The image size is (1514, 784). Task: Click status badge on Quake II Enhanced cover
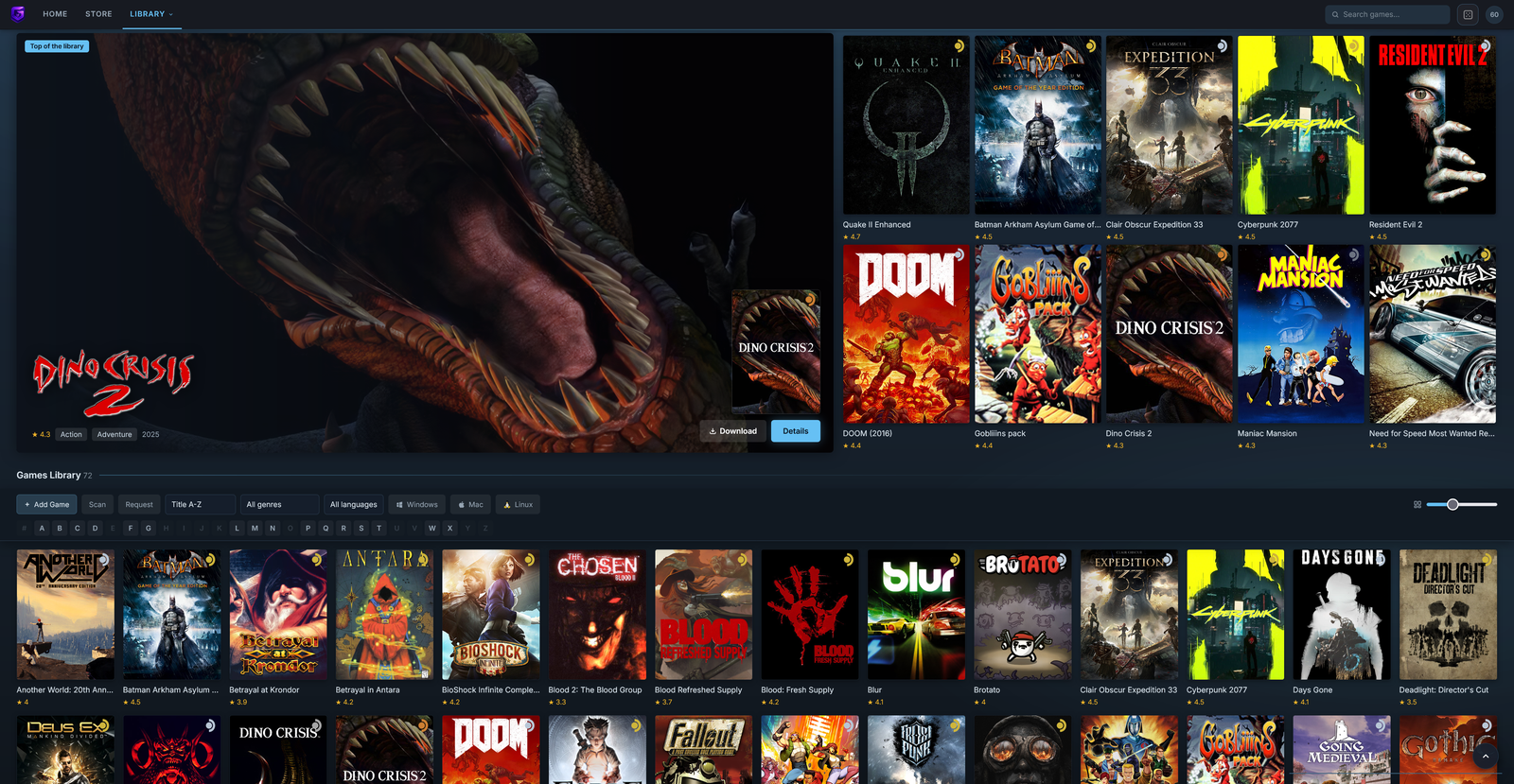[959, 45]
